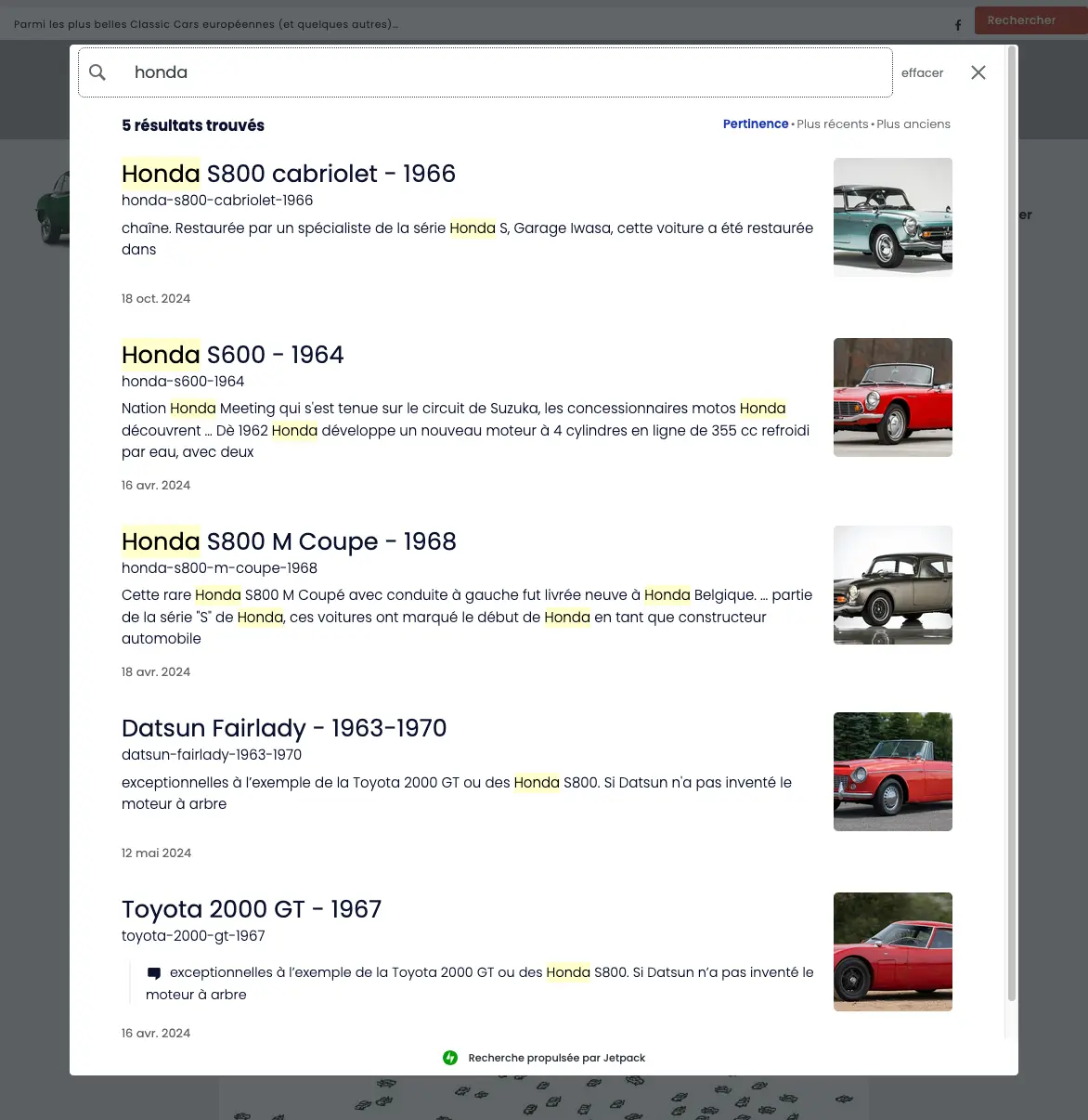The height and width of the screenshot is (1120, 1088).
Task: Click the search field containing honda
Action: click(486, 72)
